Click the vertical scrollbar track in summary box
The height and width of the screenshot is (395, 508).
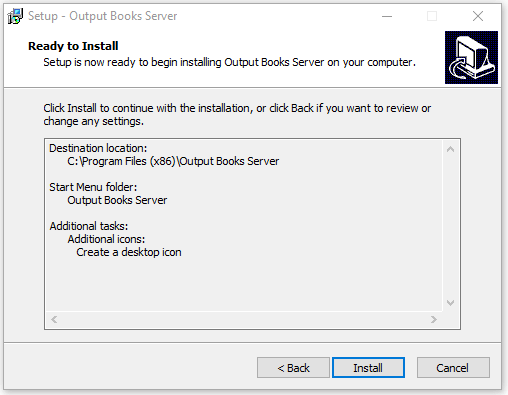pos(450,226)
